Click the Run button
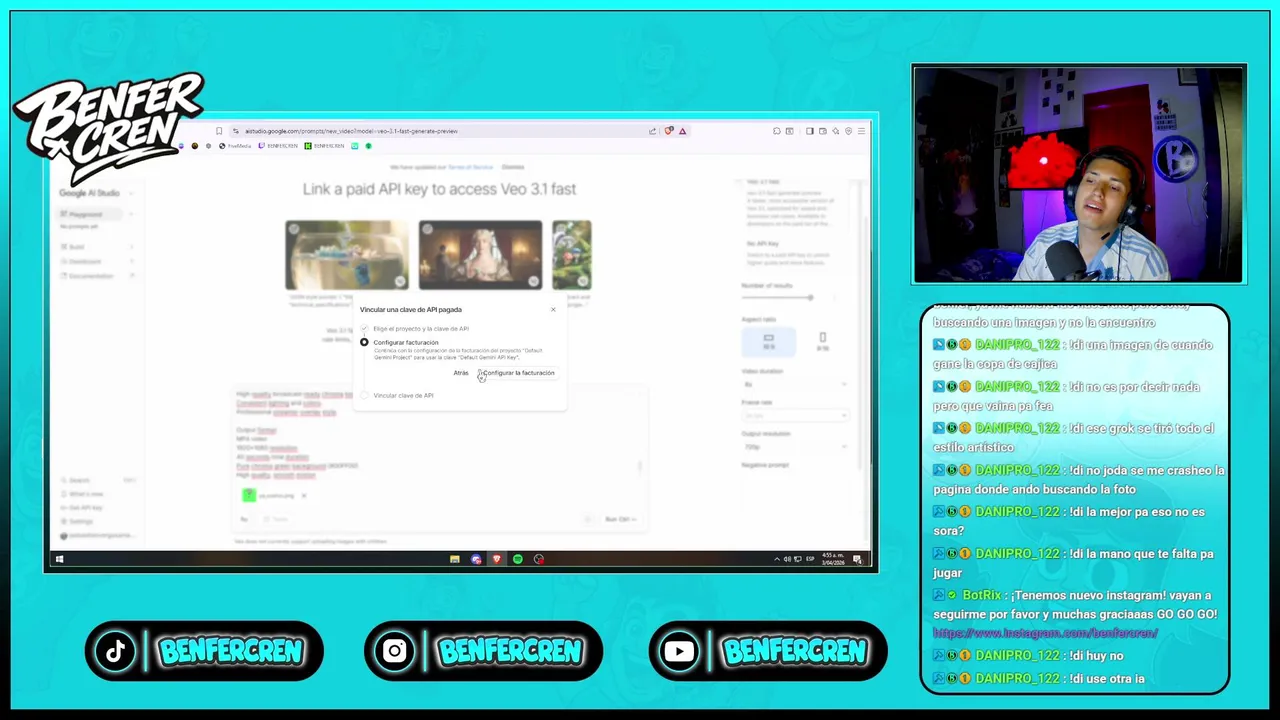The width and height of the screenshot is (1280, 720). pos(620,519)
